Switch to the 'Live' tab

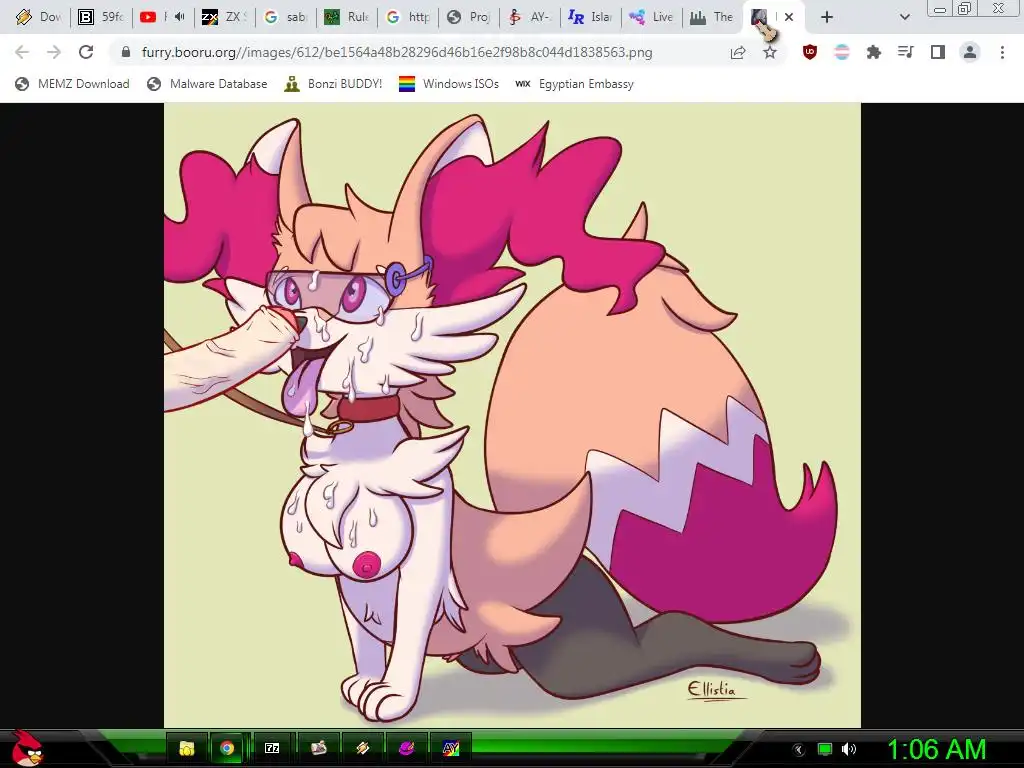click(x=653, y=17)
